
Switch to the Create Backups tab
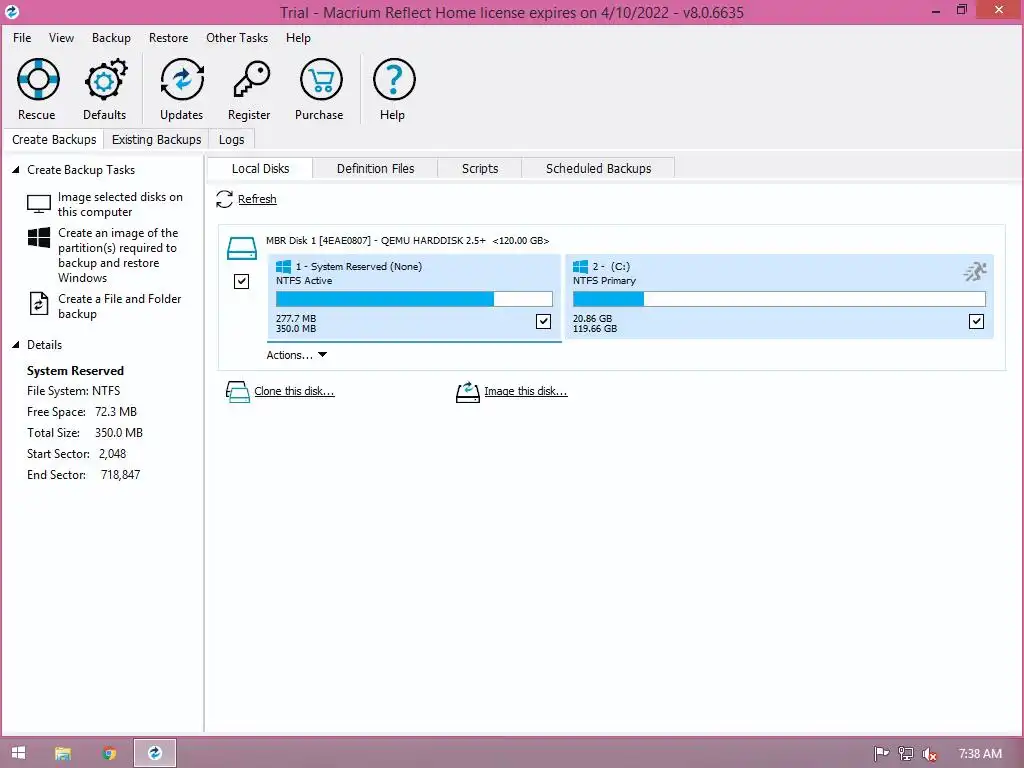point(54,140)
